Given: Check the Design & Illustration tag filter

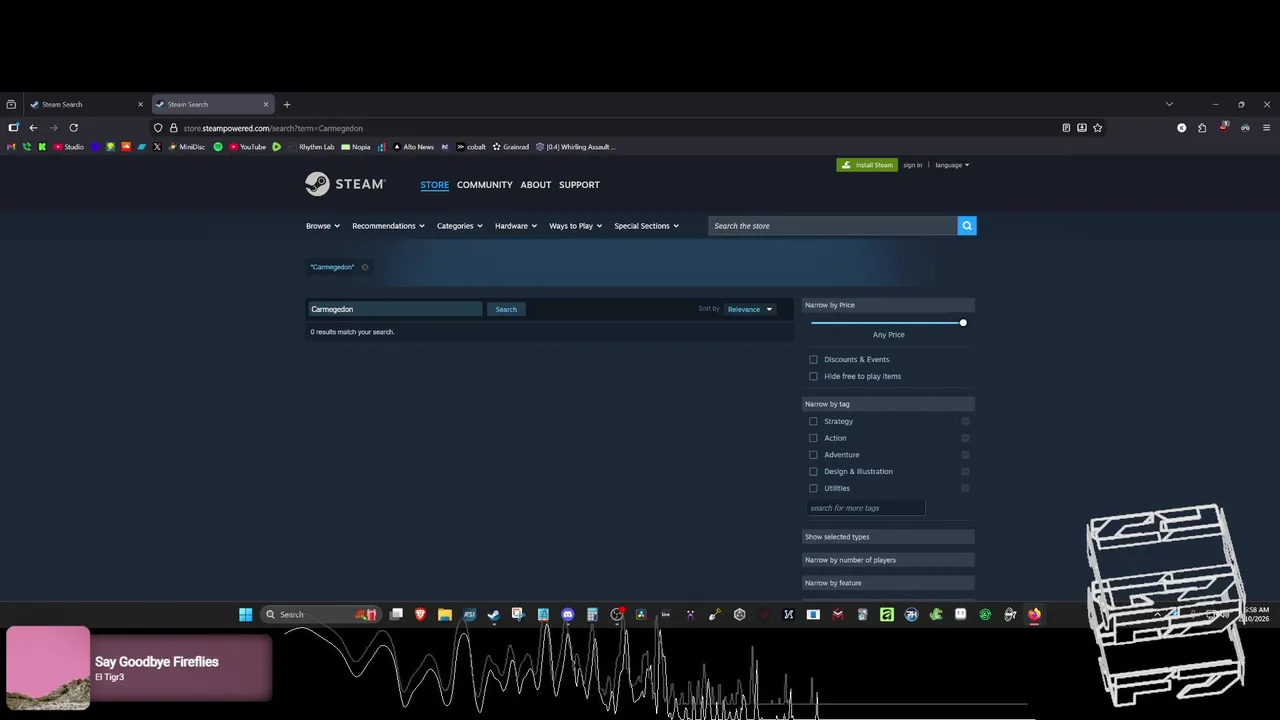Looking at the screenshot, I should (x=813, y=471).
